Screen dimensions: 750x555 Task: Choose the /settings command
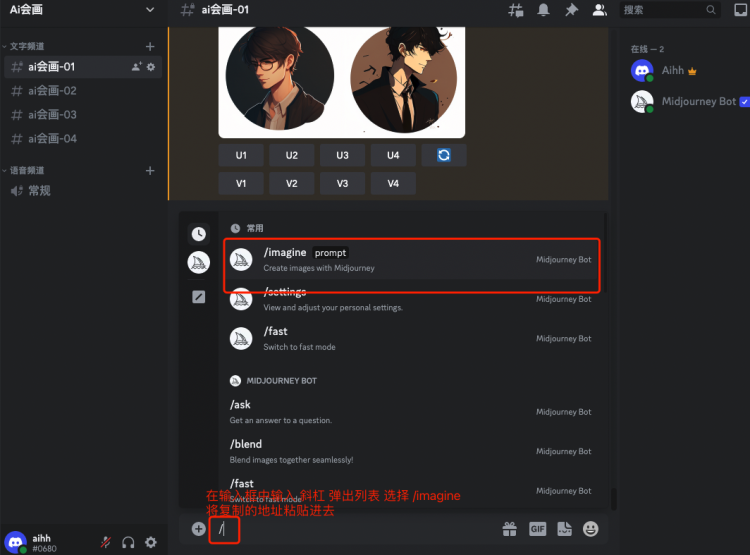click(x=411, y=299)
